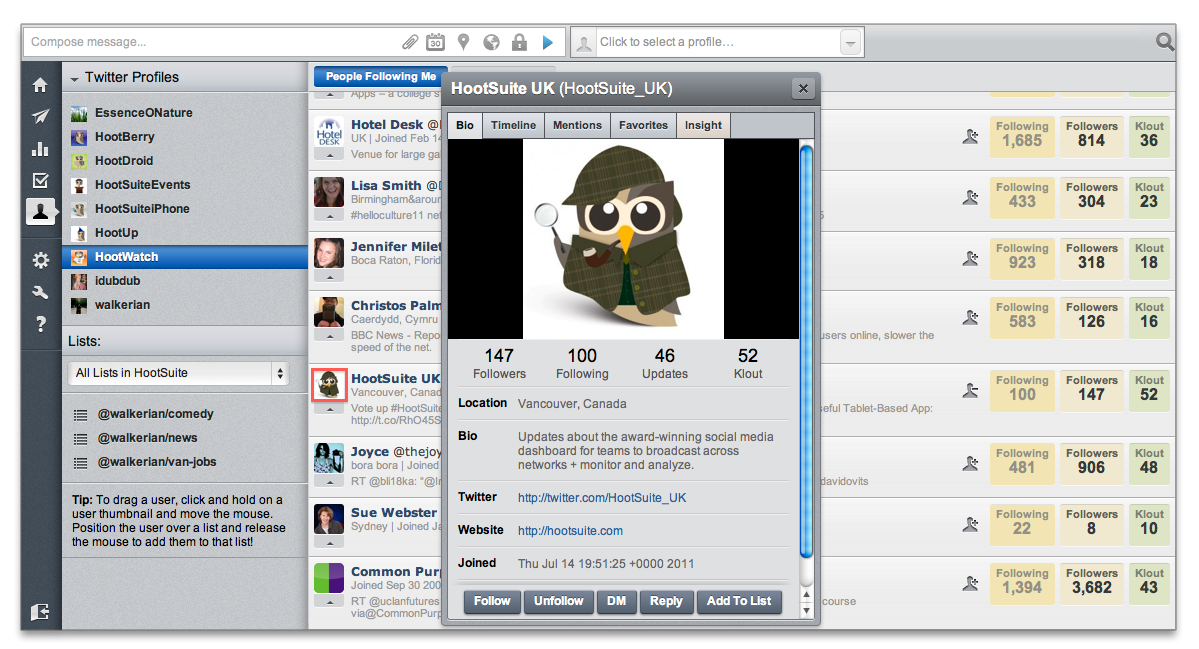Image resolution: width=1199 pixels, height=649 pixels.
Task: Expand arrow under Lisa Smith avatar
Action: pyautogui.click(x=330, y=216)
